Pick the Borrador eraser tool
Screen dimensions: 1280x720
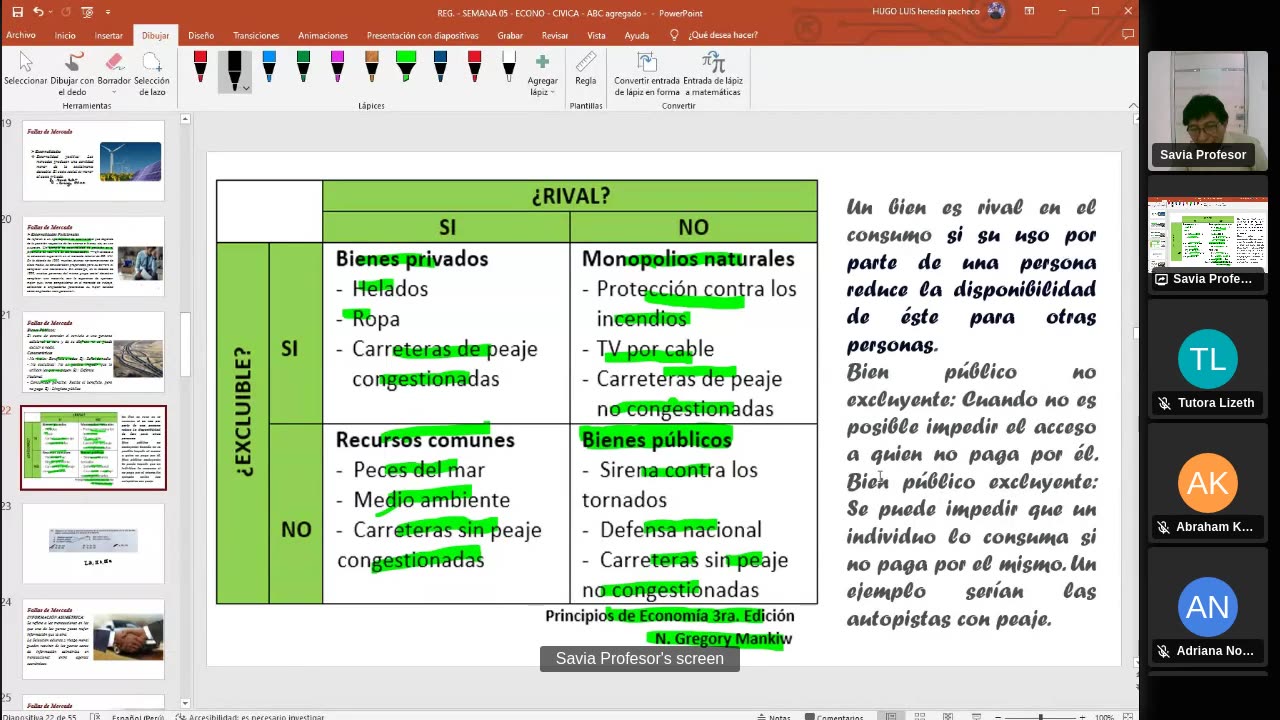114,69
